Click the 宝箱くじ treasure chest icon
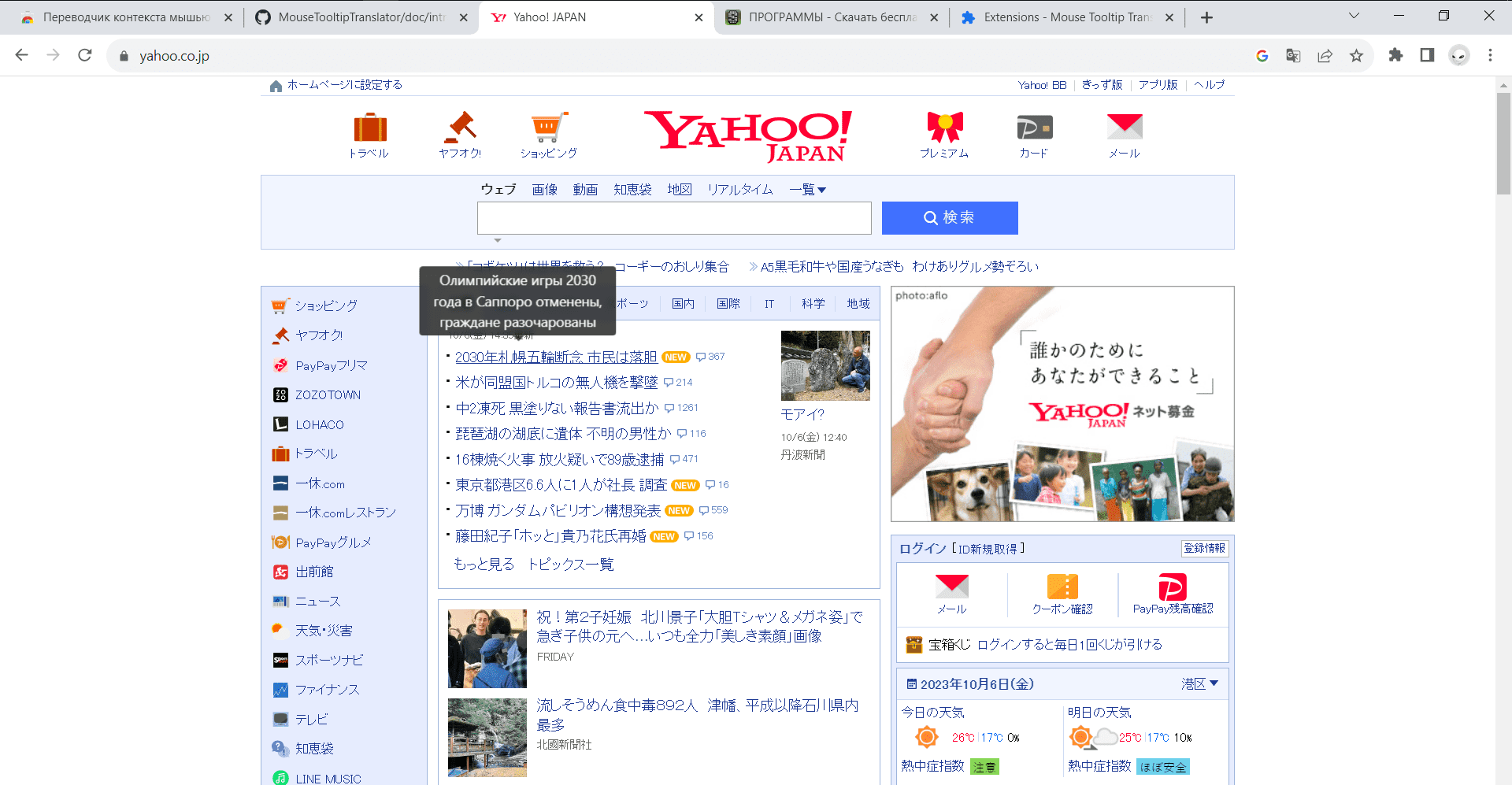 (x=913, y=644)
